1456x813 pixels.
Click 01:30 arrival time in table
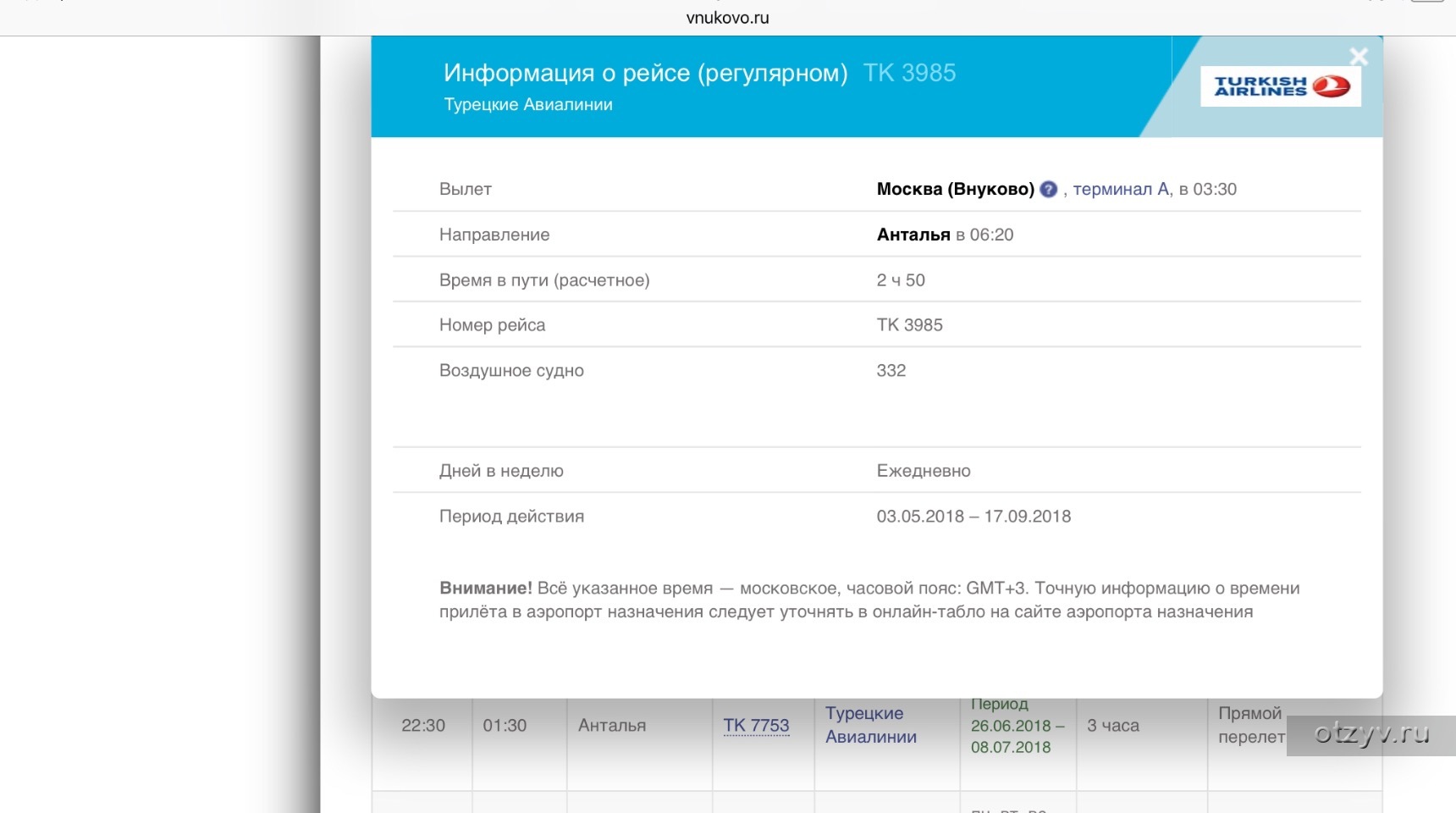(x=505, y=726)
